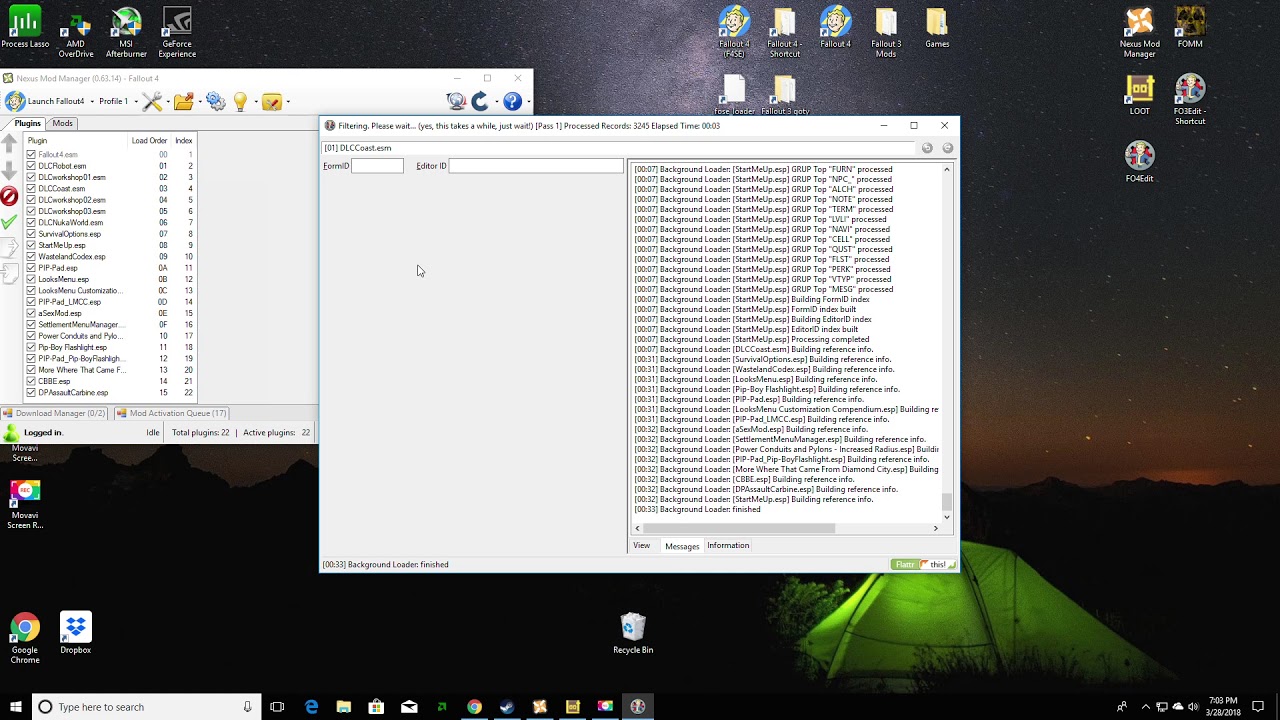
Task: Open FOMM desktop icon
Action: [x=1190, y=28]
